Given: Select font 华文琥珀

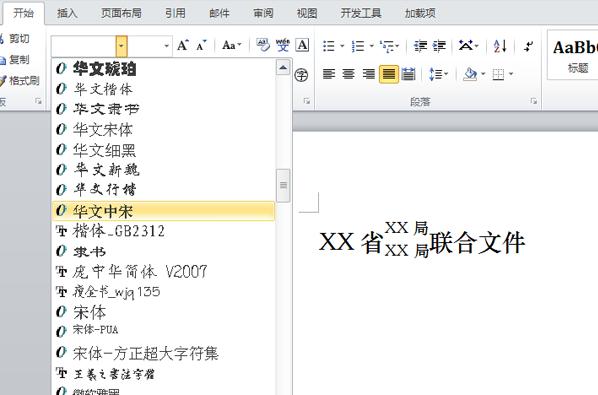Looking at the screenshot, I should click(163, 69).
